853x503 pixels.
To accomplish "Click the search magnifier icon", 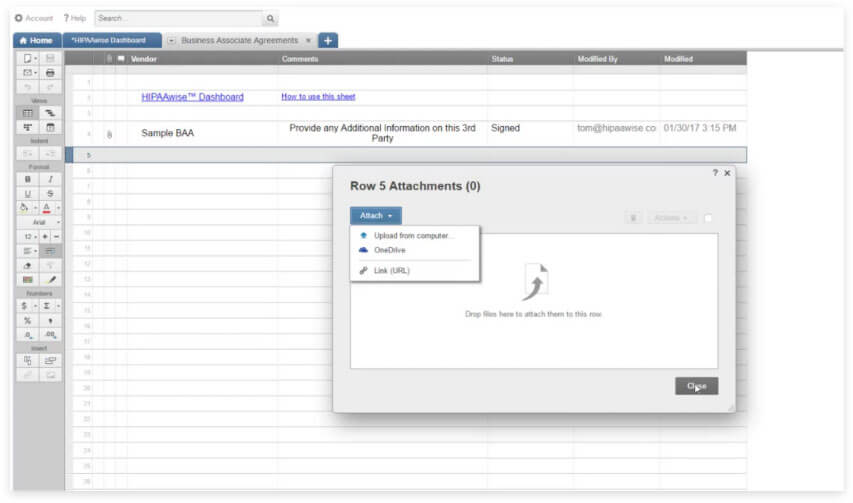I will (270, 18).
